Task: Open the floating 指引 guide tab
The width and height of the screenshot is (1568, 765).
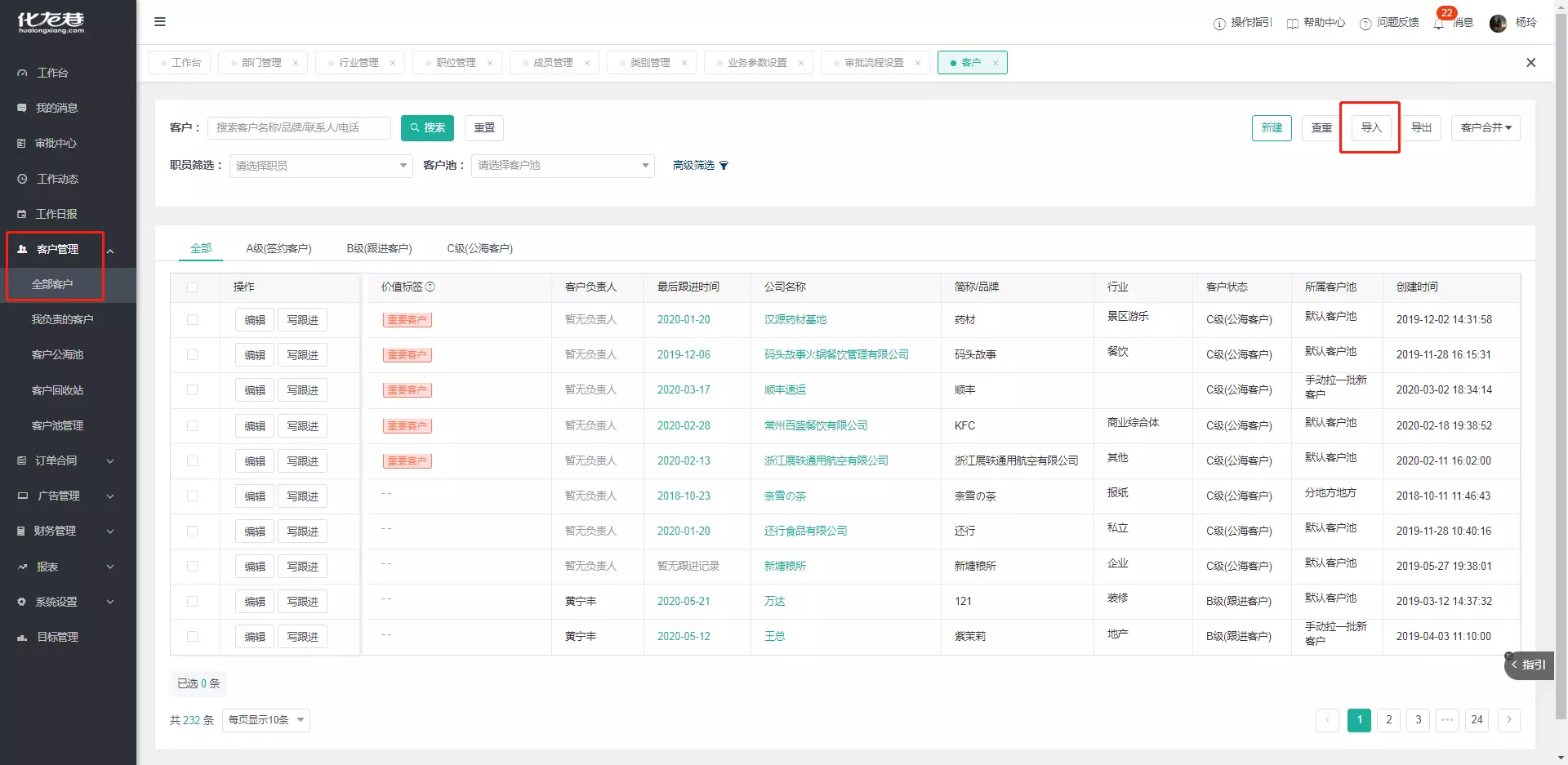Action: click(x=1529, y=665)
